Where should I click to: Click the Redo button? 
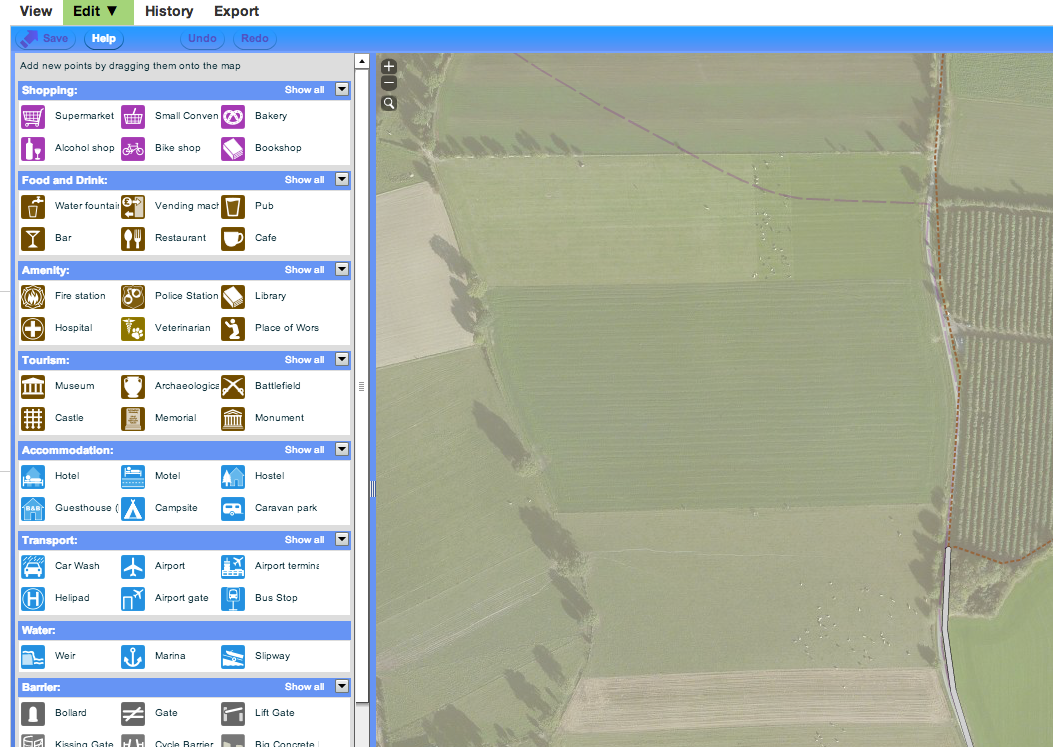(x=255, y=38)
